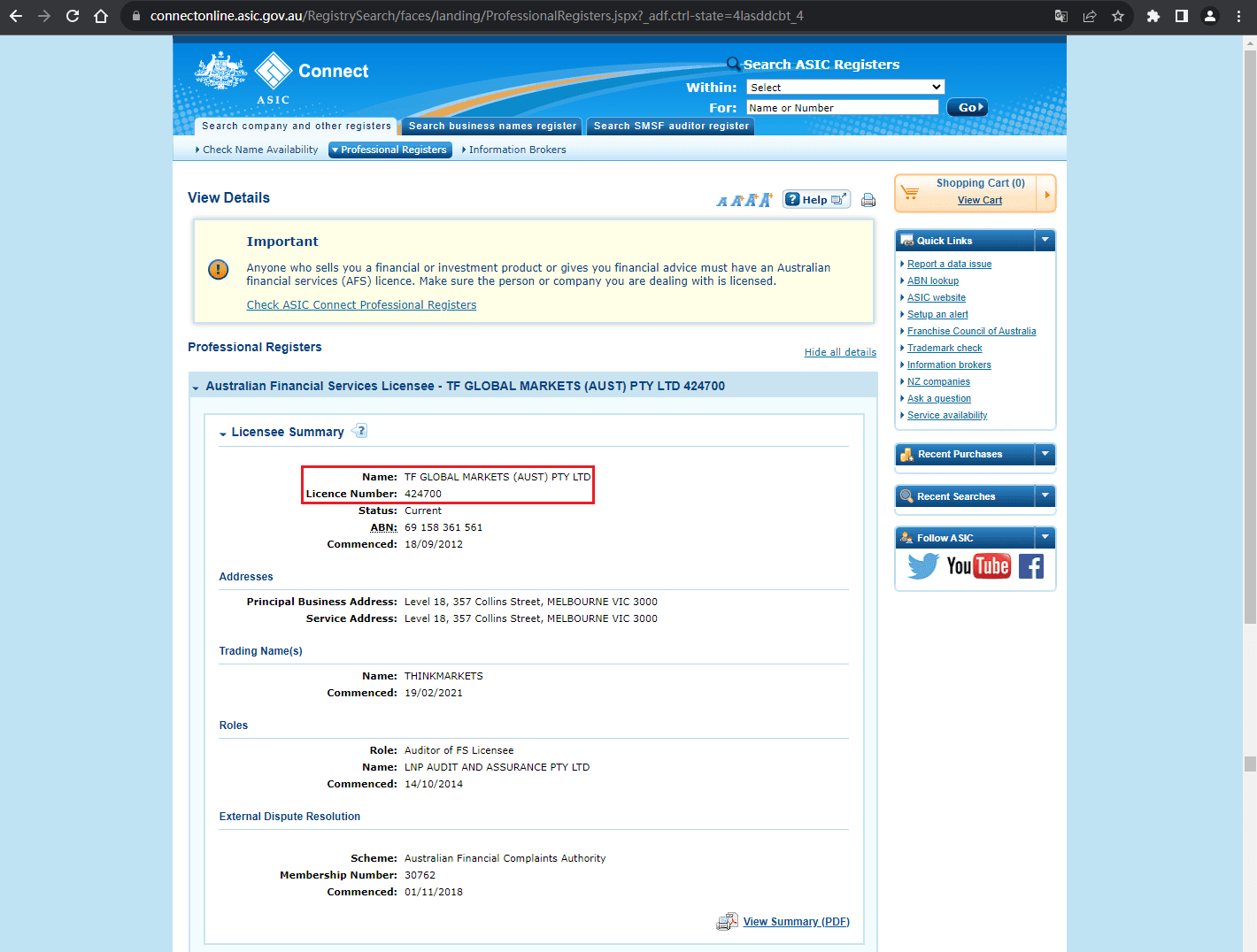The image size is (1257, 952).
Task: Collapse the Follow ASIC panel
Action: 1045,537
